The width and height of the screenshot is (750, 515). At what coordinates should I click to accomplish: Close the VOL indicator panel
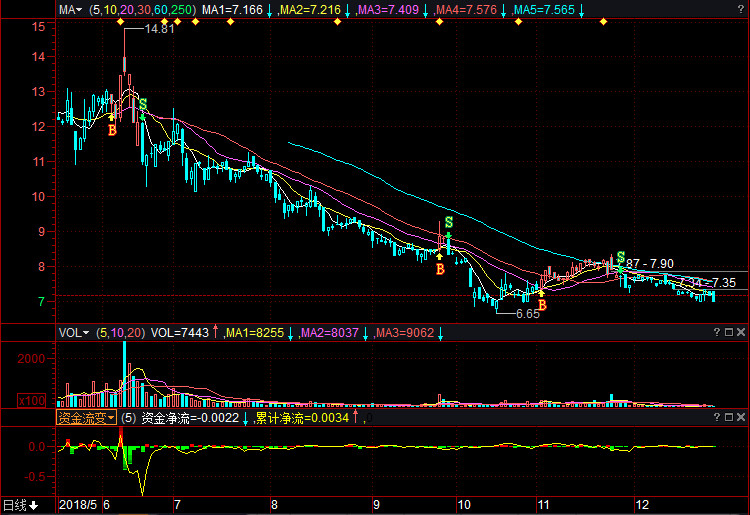pos(740,332)
